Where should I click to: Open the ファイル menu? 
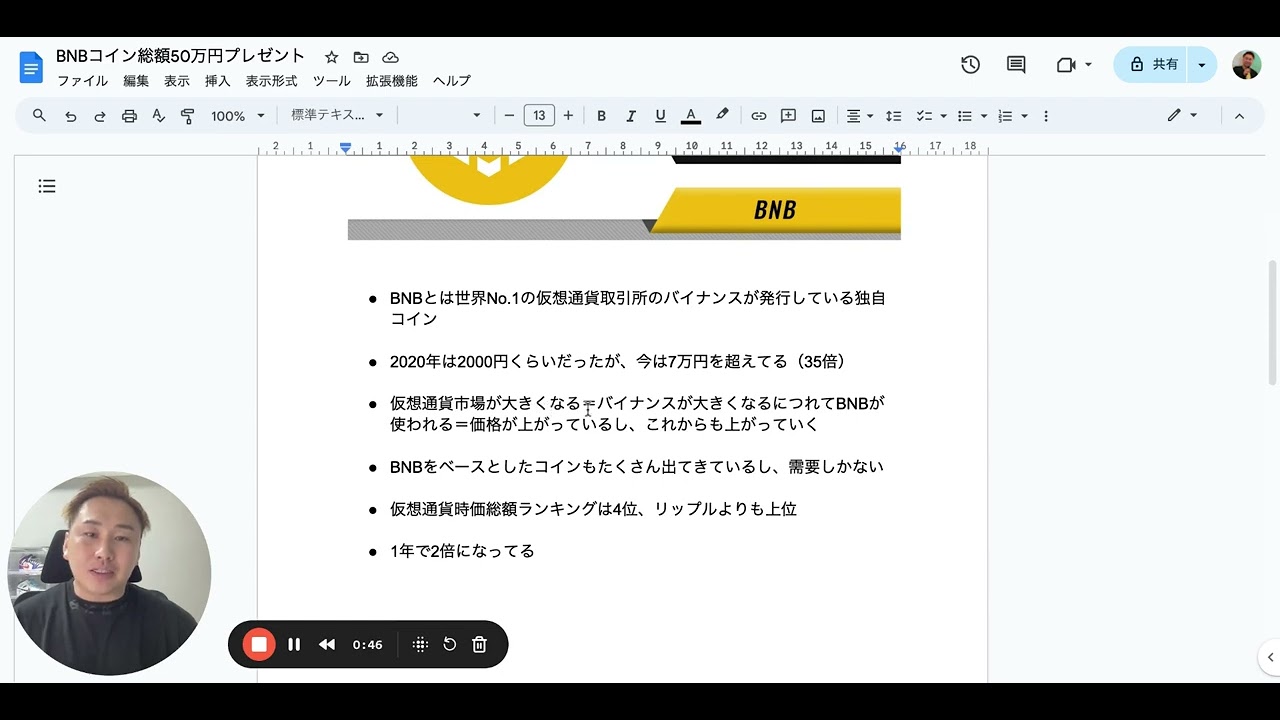coord(82,81)
